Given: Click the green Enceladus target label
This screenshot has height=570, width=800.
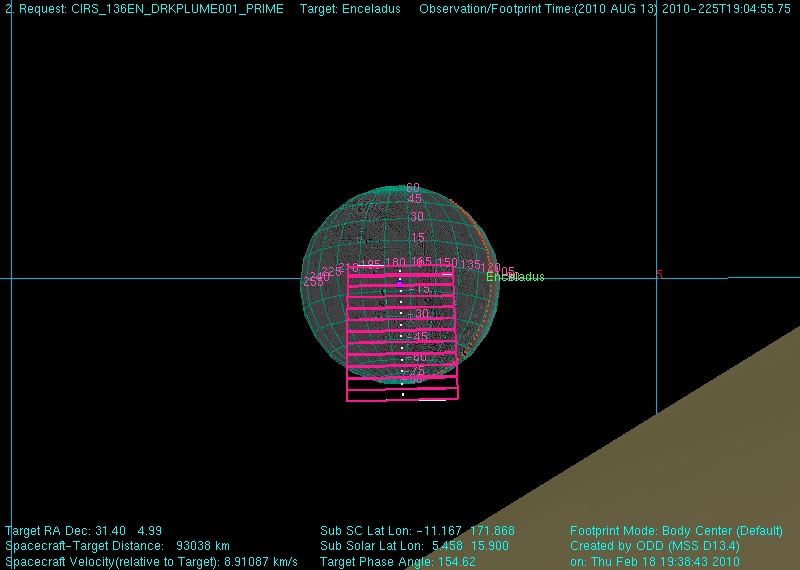Looking at the screenshot, I should tap(516, 277).
